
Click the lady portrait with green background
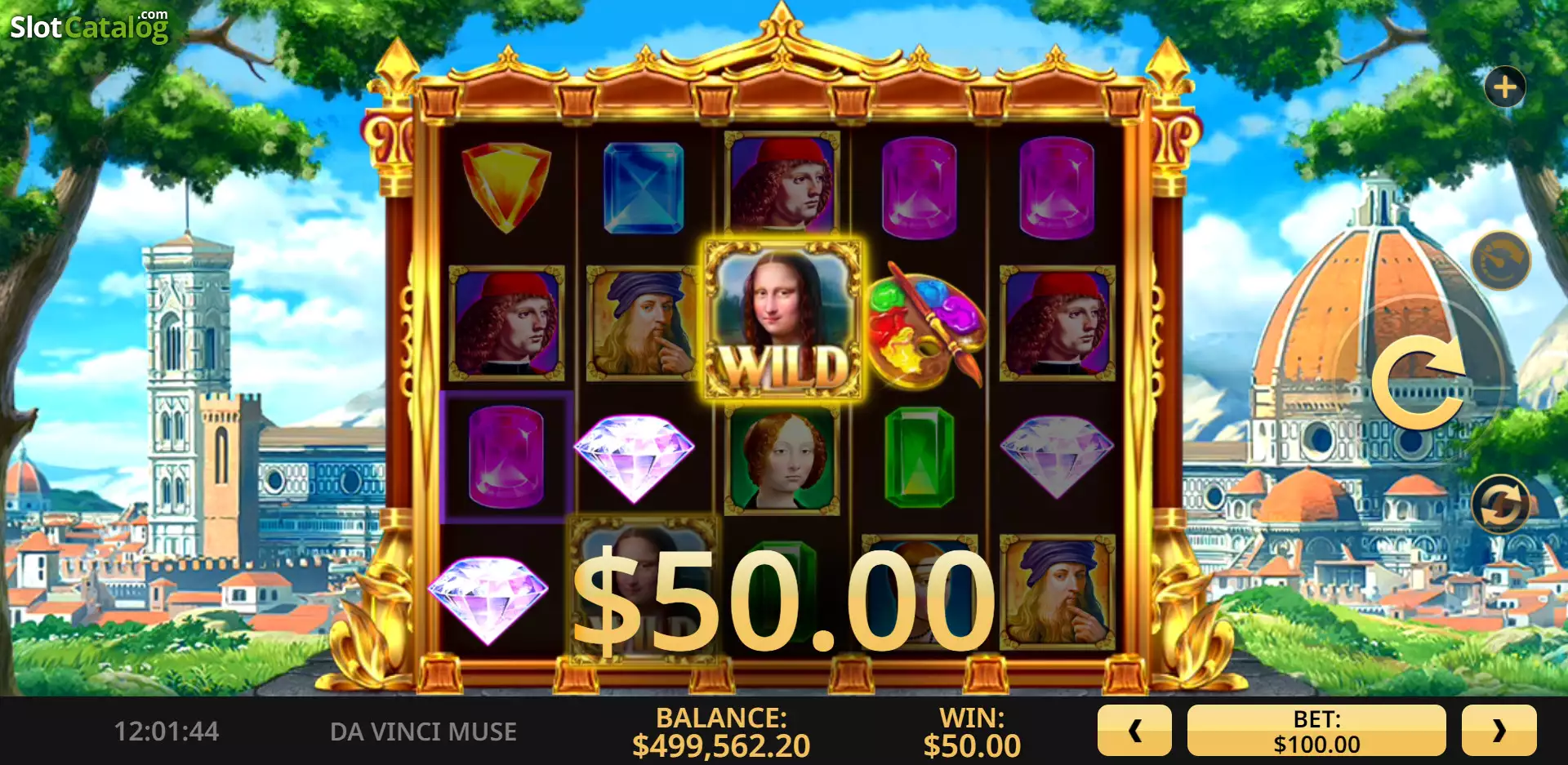tap(782, 460)
